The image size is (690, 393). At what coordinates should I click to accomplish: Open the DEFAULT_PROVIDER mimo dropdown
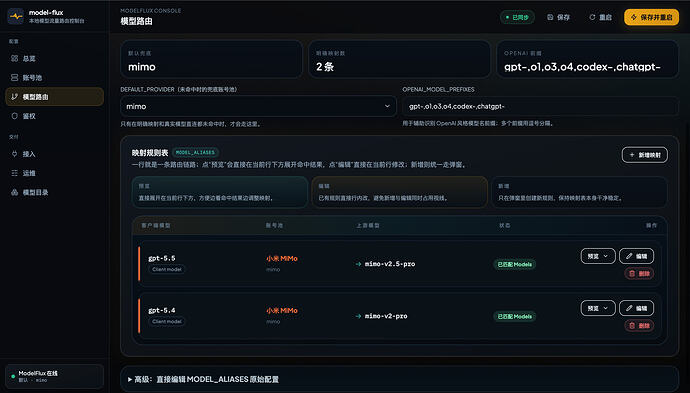point(258,107)
